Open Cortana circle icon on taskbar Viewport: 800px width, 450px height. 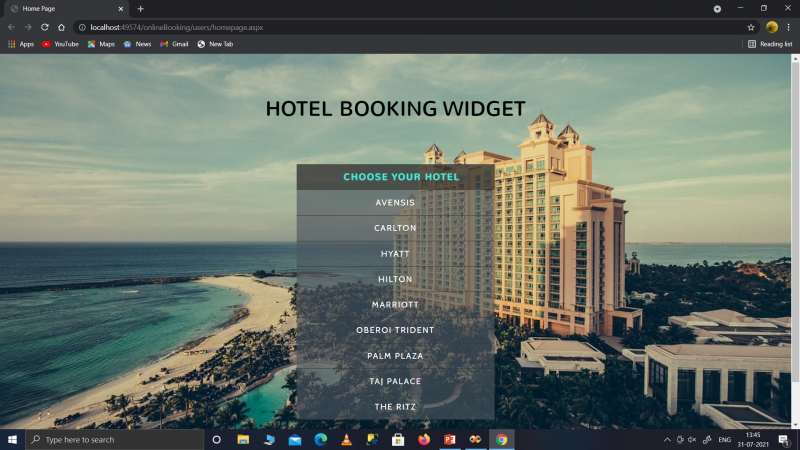coord(216,439)
